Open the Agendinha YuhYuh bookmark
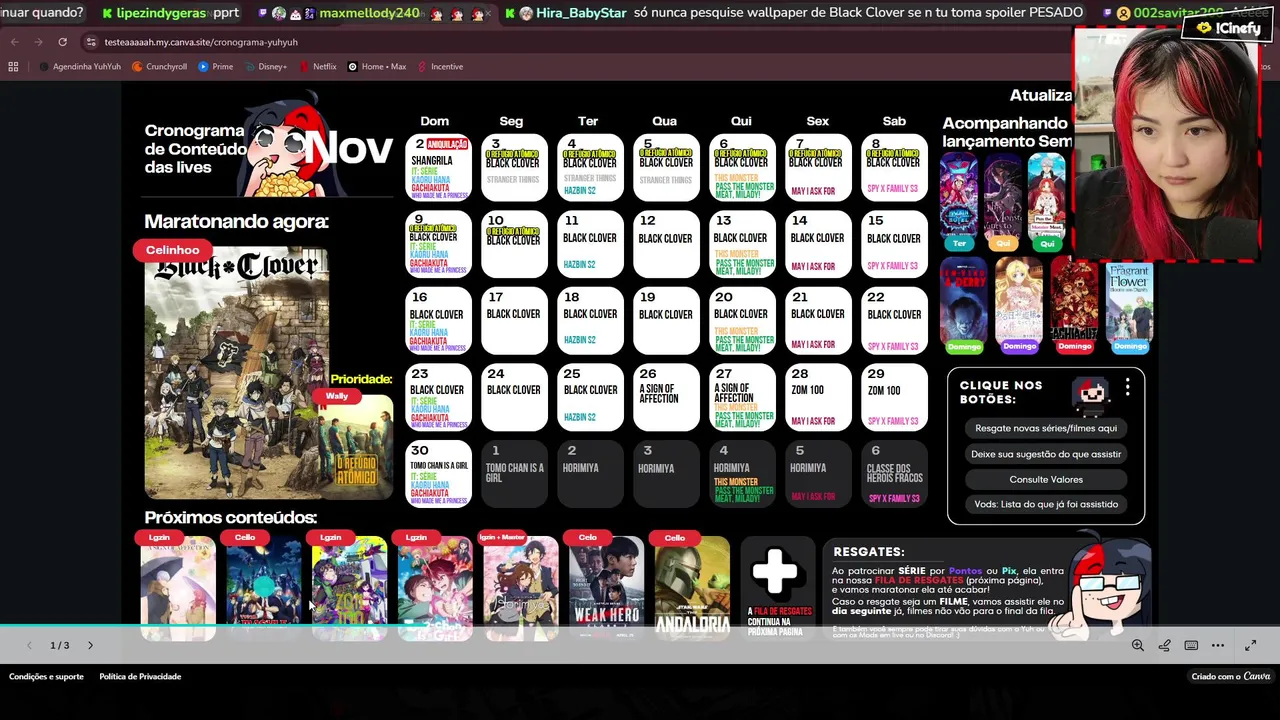The image size is (1280, 720). [x=79, y=67]
